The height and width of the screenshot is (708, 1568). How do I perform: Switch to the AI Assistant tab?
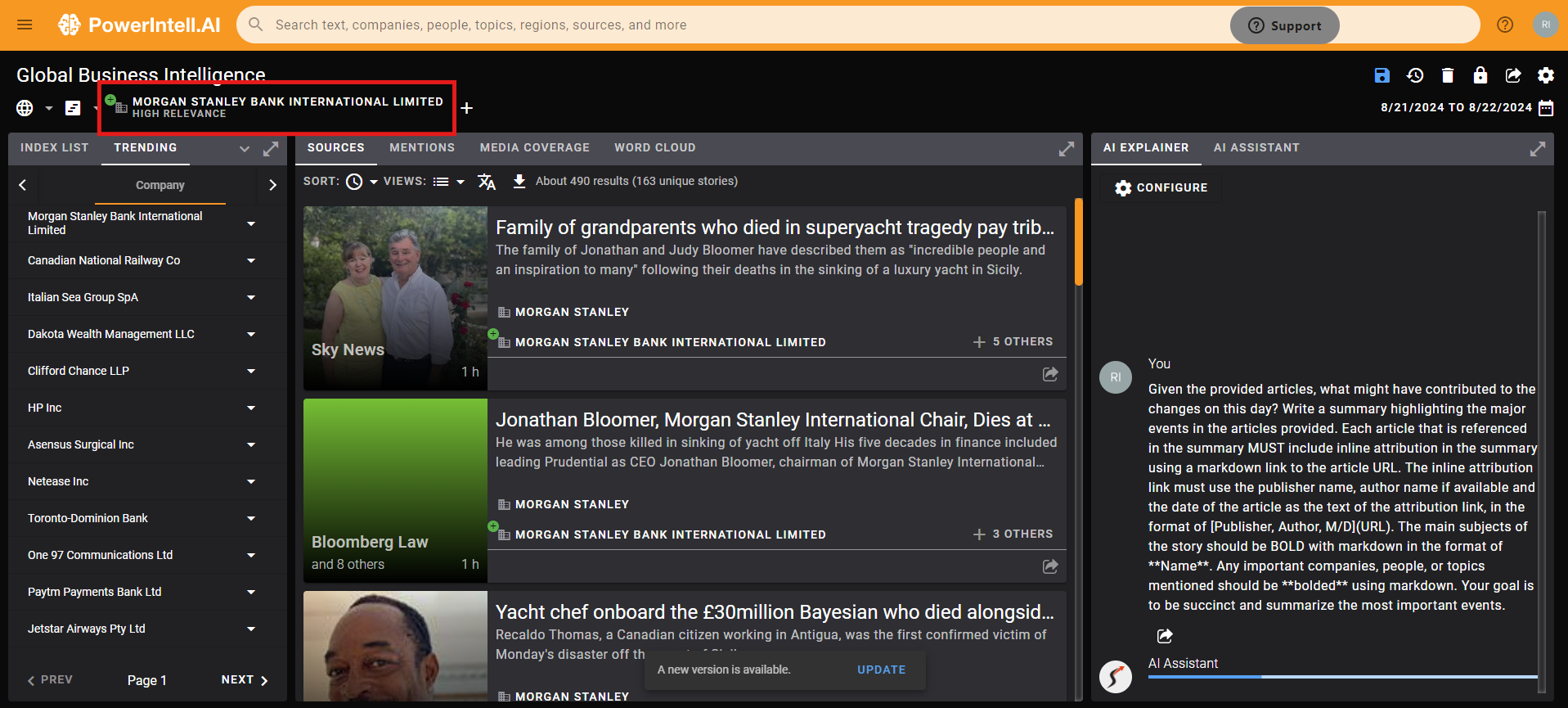(x=1256, y=147)
